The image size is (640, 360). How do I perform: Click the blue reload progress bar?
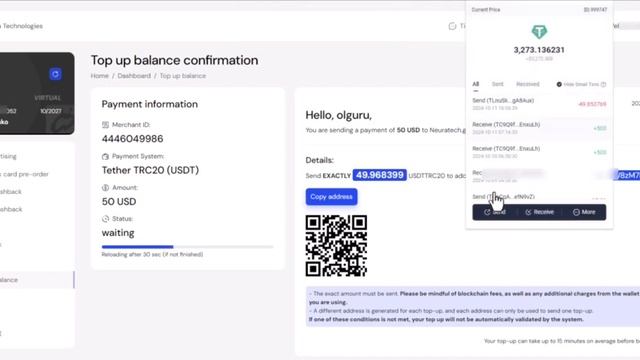(x=138, y=247)
